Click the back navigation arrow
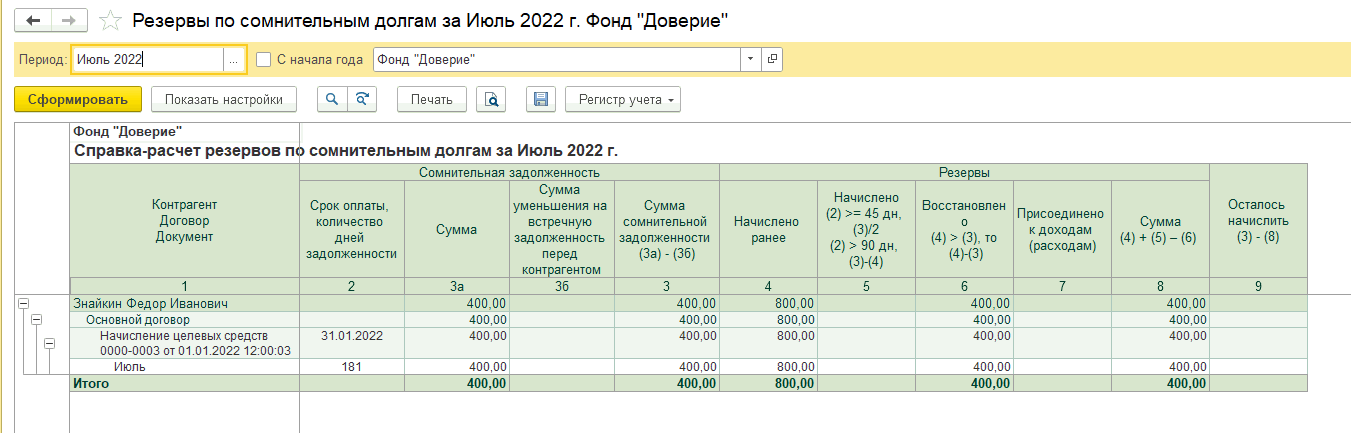 [33, 20]
